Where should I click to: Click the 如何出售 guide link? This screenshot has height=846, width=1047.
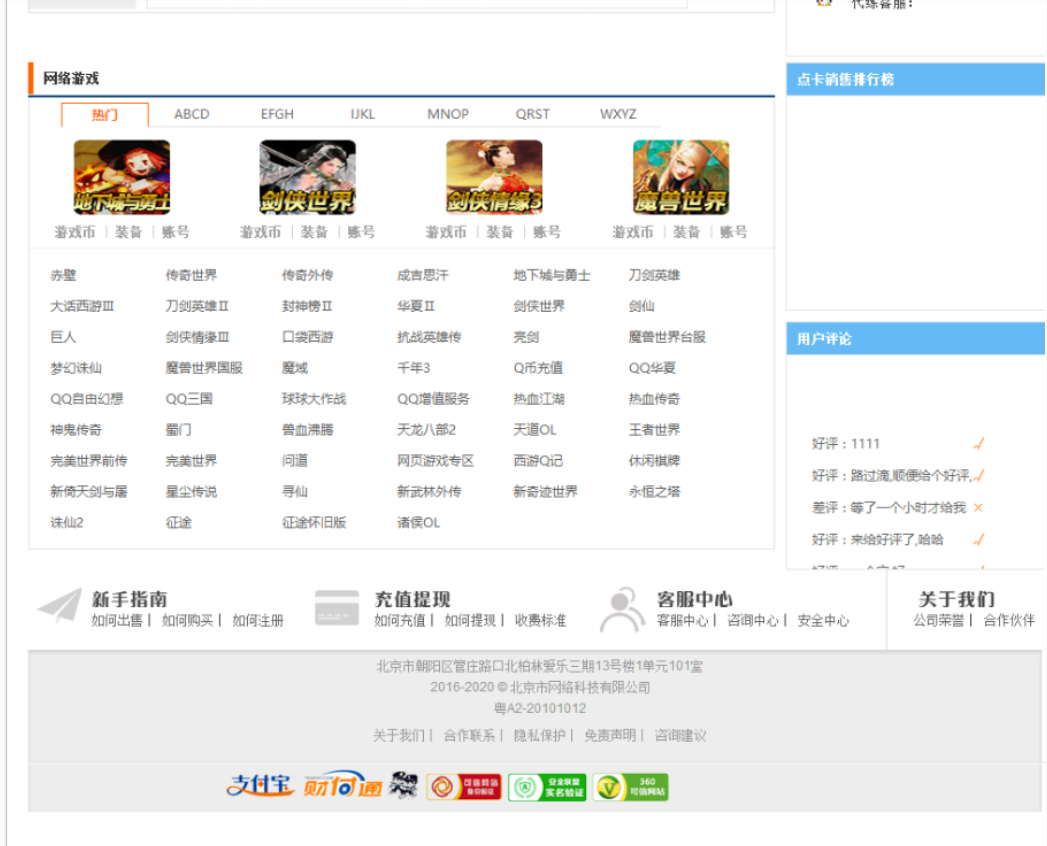[118, 620]
